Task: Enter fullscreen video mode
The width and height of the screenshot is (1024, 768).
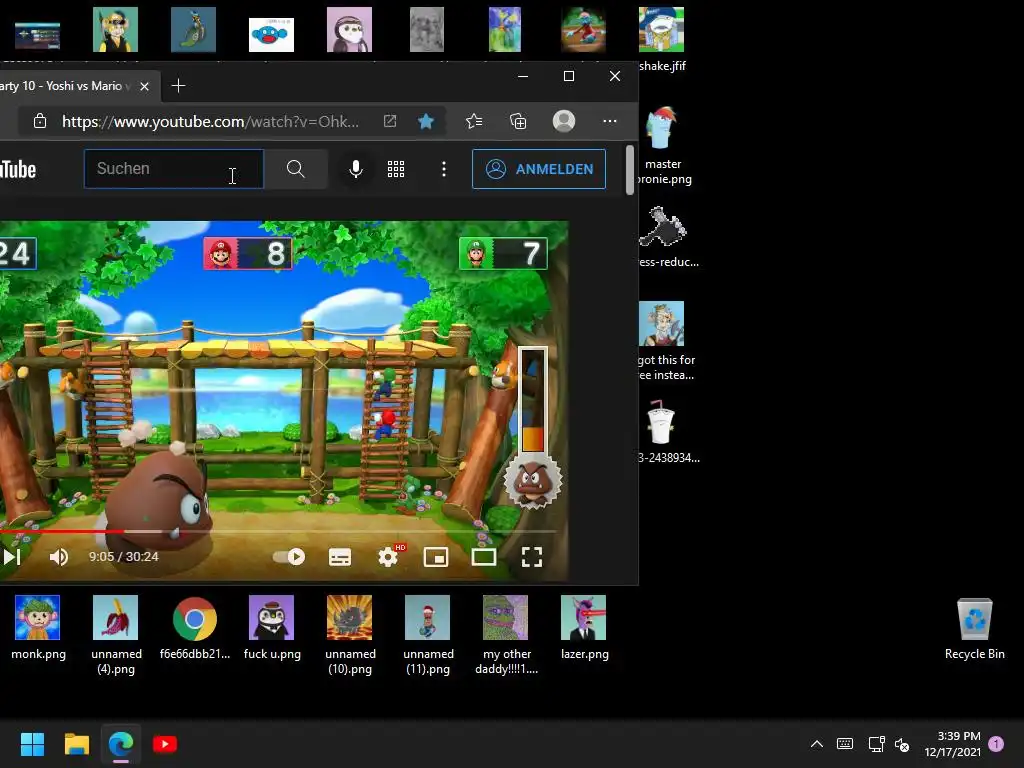Action: click(x=532, y=556)
